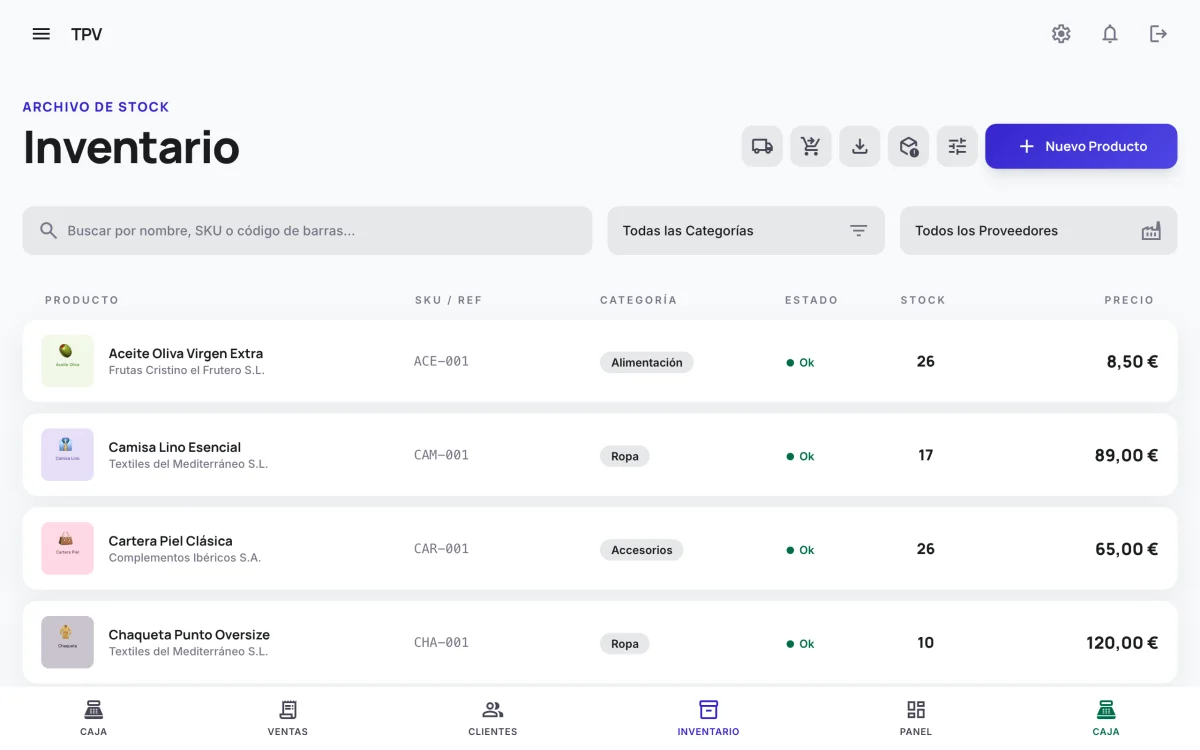Click the Aceite Oliva product thumbnail

(x=67, y=361)
